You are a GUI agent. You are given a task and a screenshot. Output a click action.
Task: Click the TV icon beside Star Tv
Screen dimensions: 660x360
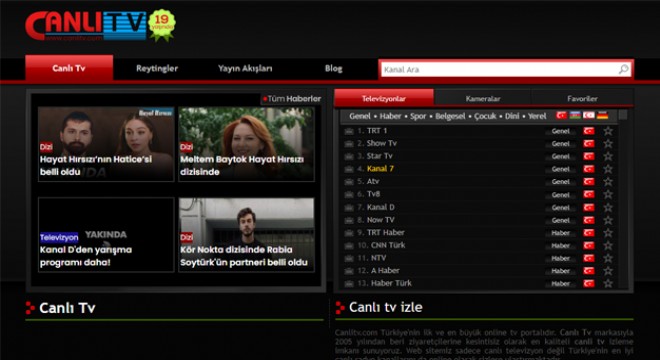tap(349, 157)
